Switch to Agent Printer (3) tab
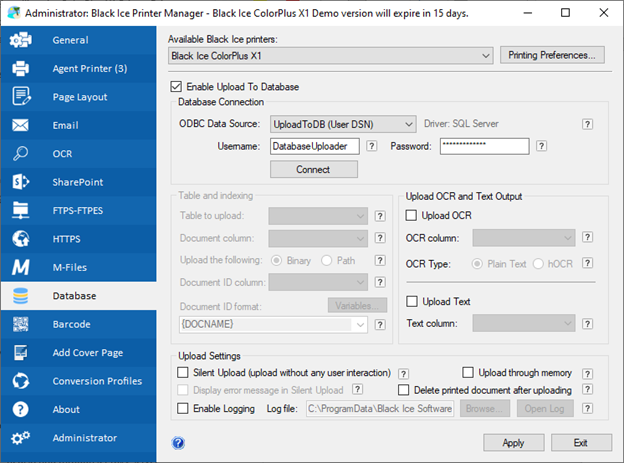The image size is (624, 463). (x=78, y=68)
